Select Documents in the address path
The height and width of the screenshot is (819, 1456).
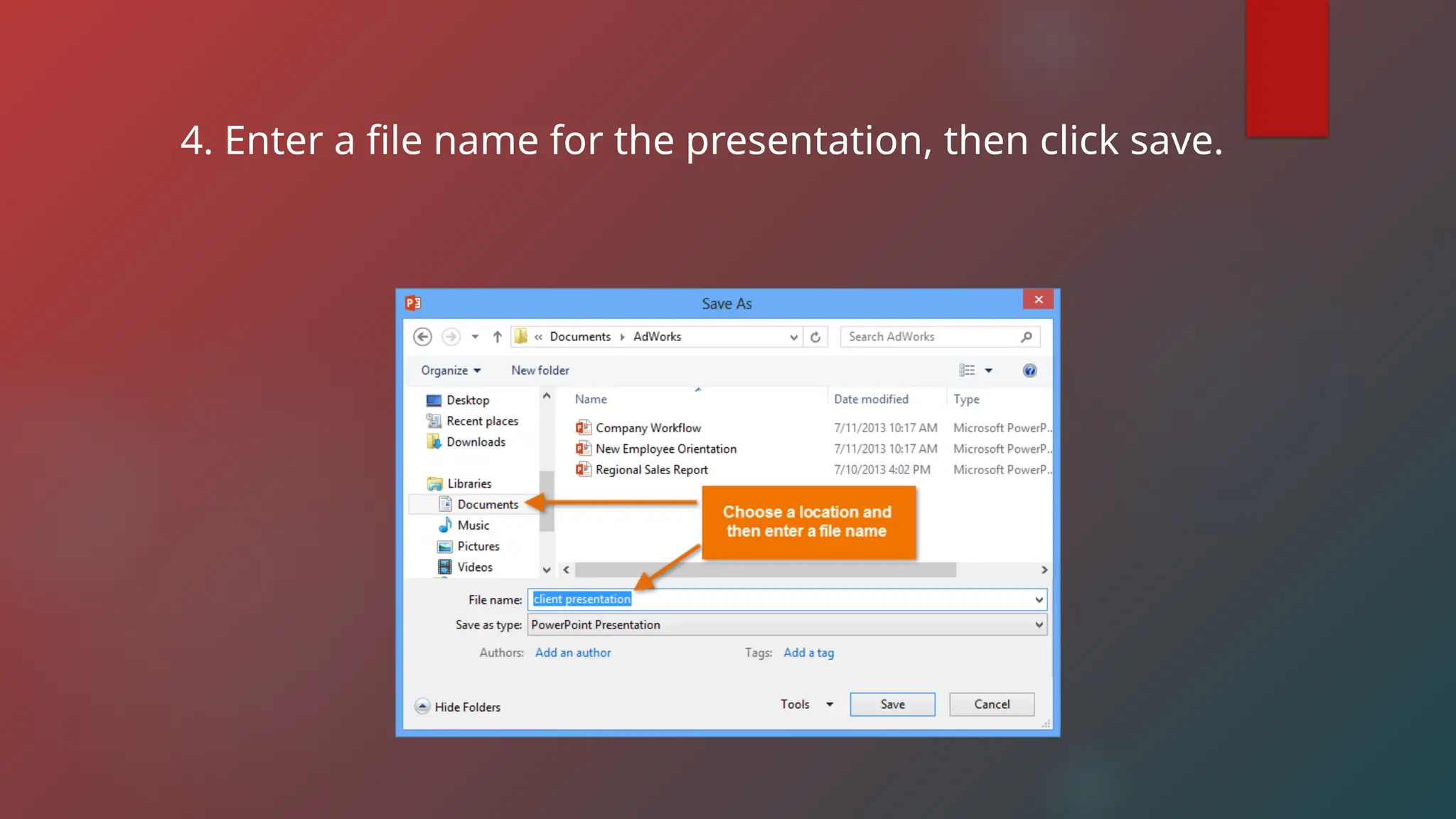580,336
